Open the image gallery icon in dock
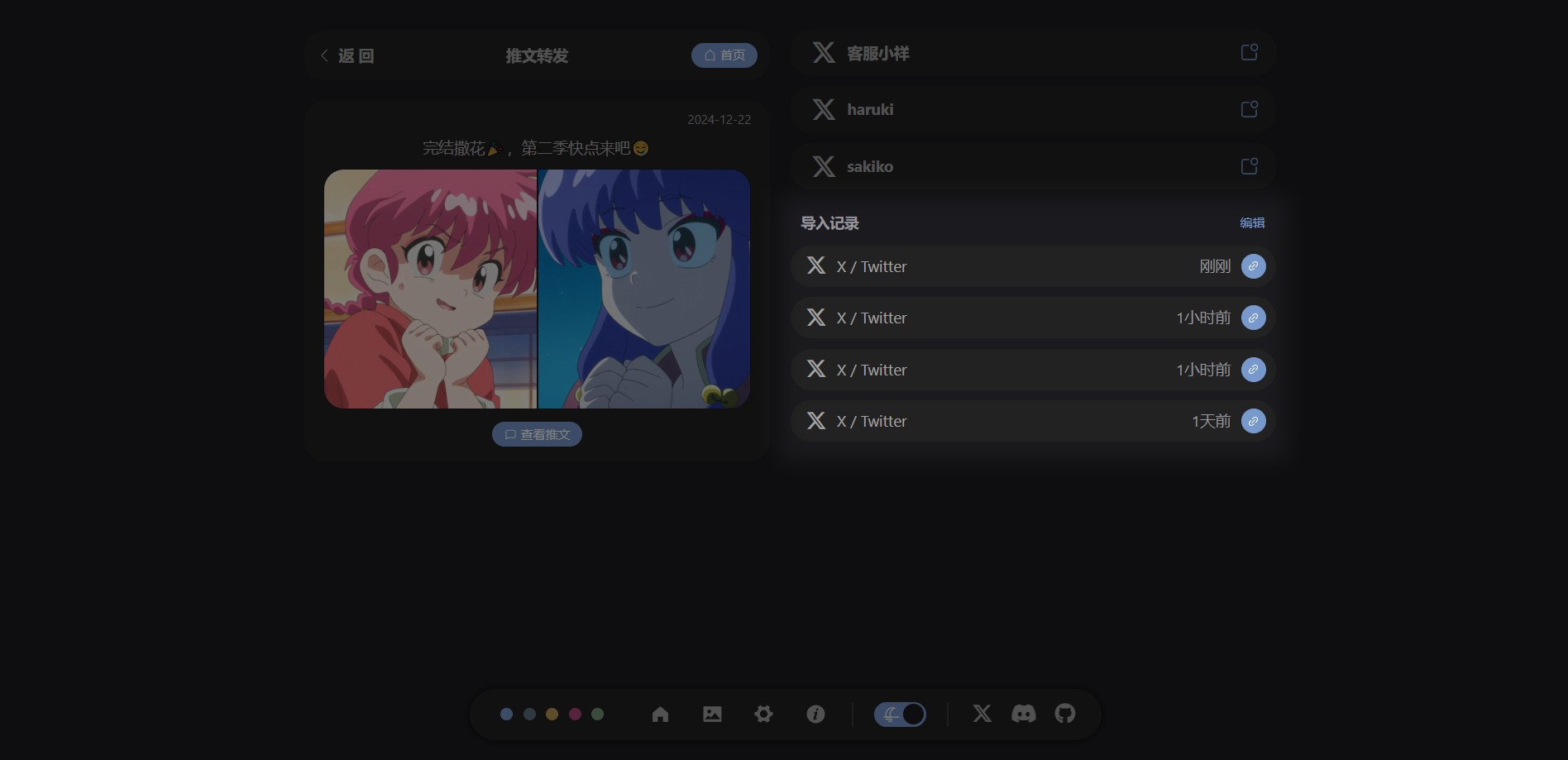Screen dimensions: 1568x760 [x=712, y=715]
